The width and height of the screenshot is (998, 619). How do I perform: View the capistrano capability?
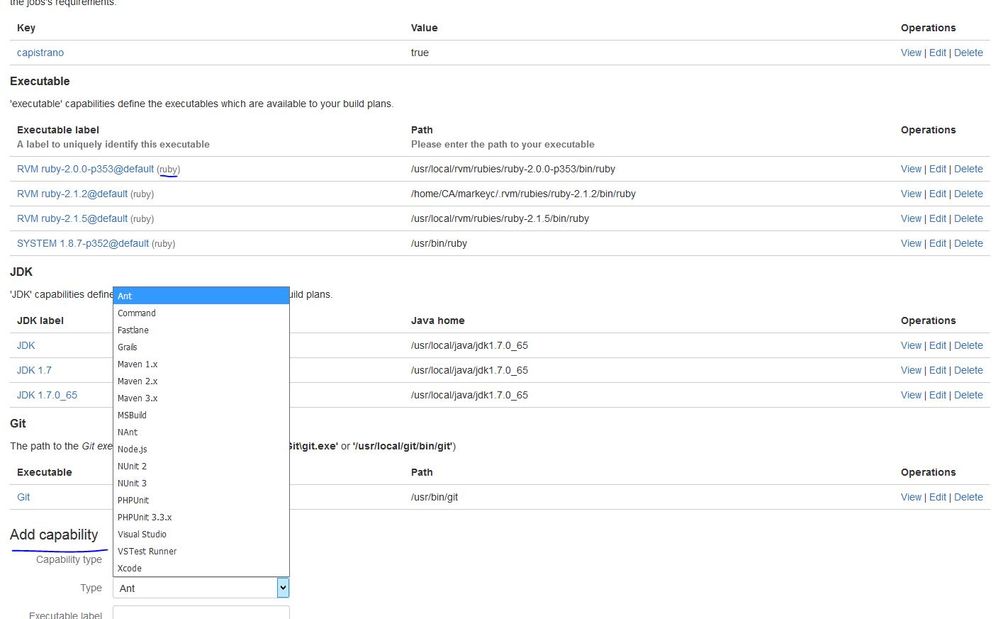(x=911, y=53)
